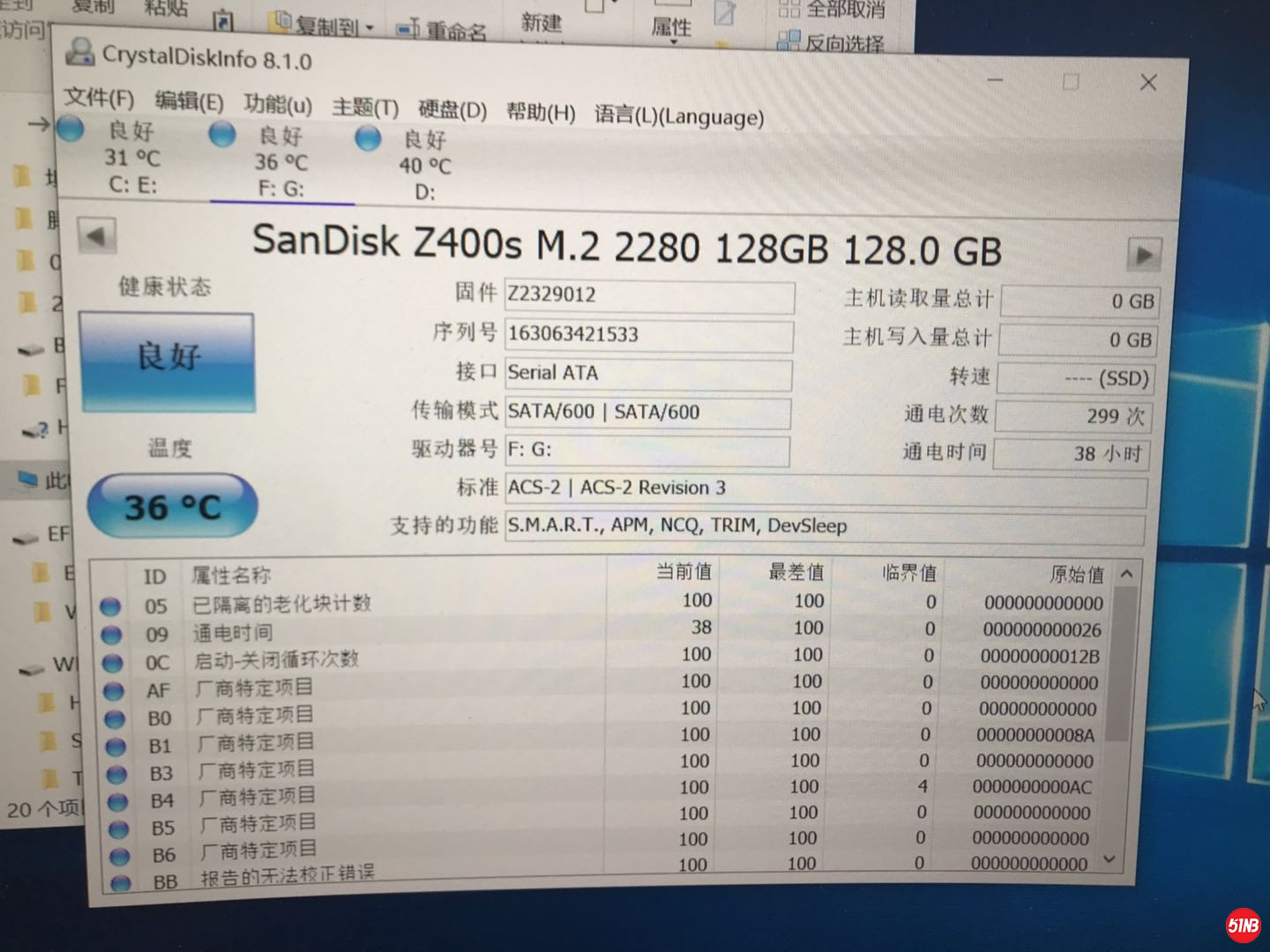Image resolution: width=1270 pixels, height=952 pixels.
Task: Open the 帮助 menu
Action: click(x=540, y=113)
